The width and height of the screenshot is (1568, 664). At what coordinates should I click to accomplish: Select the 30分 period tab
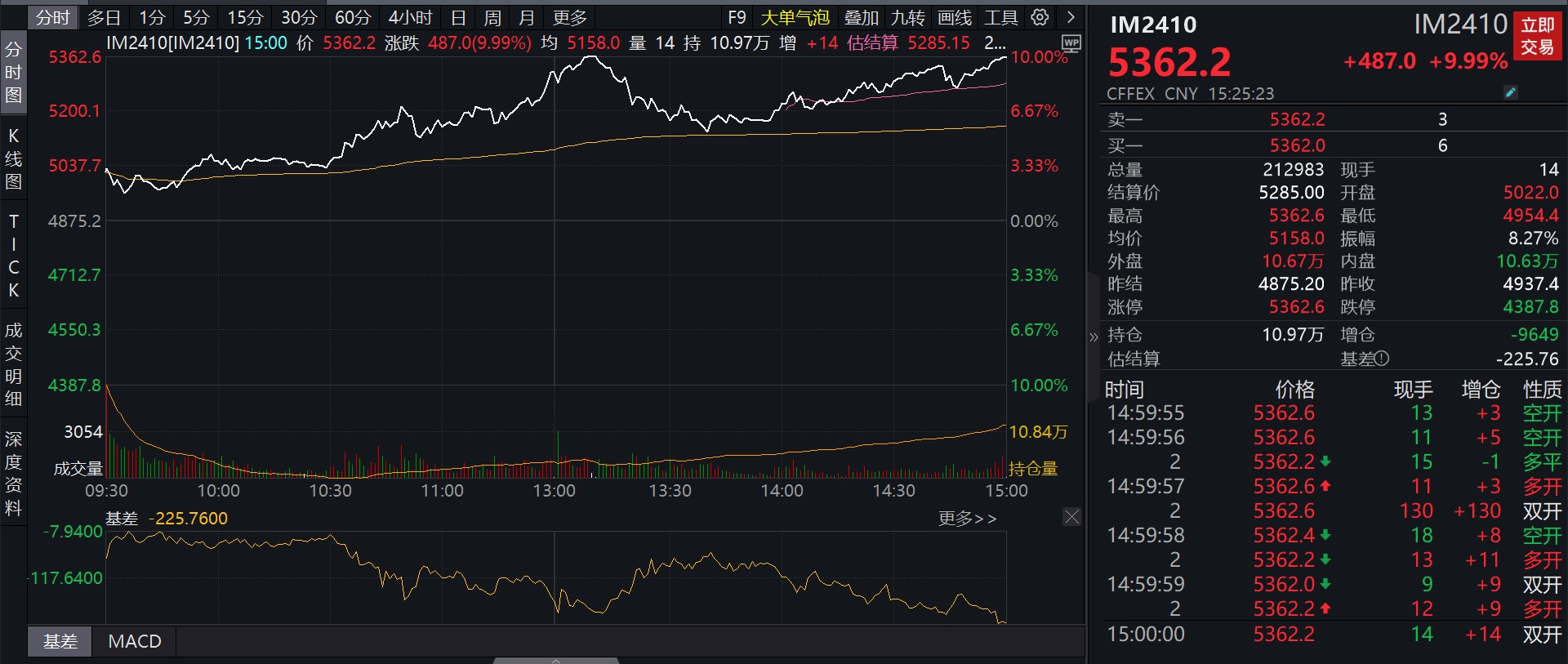coord(299,18)
